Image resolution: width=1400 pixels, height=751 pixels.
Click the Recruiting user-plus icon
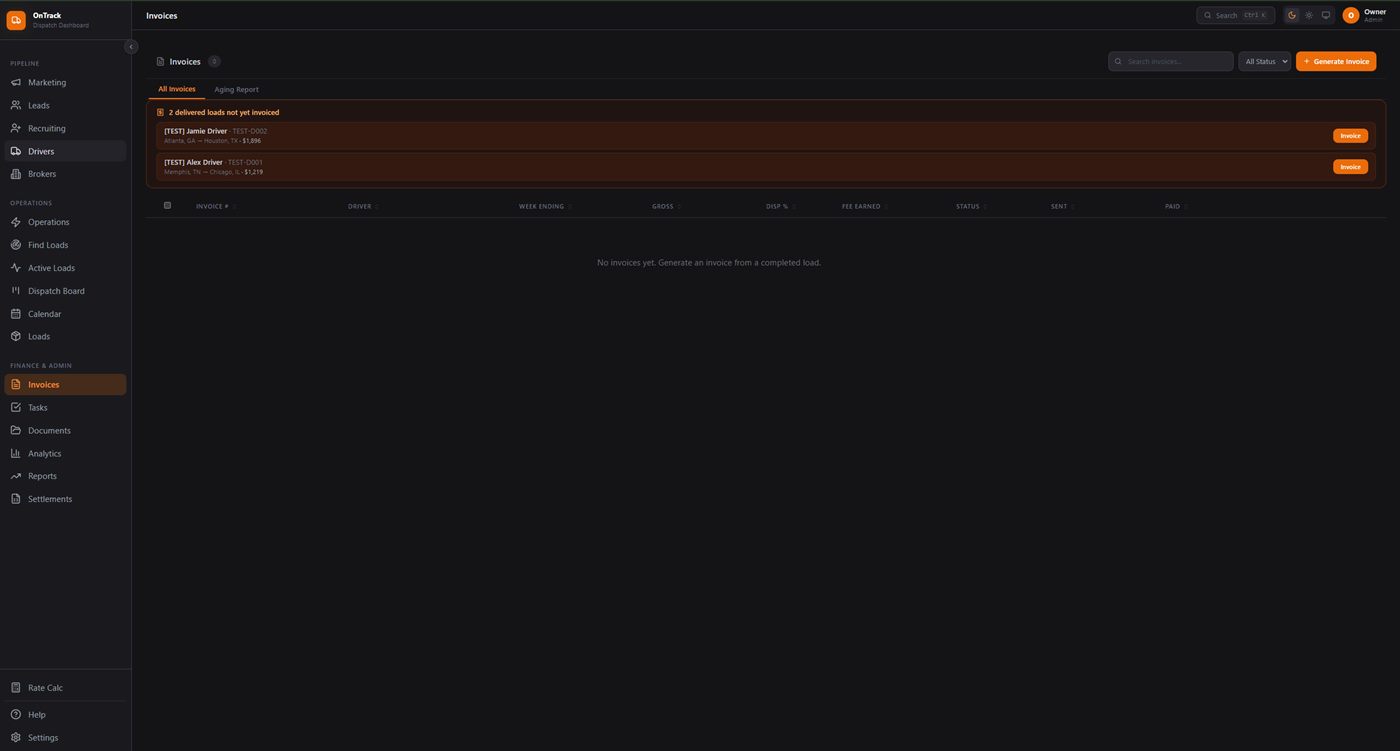point(16,128)
